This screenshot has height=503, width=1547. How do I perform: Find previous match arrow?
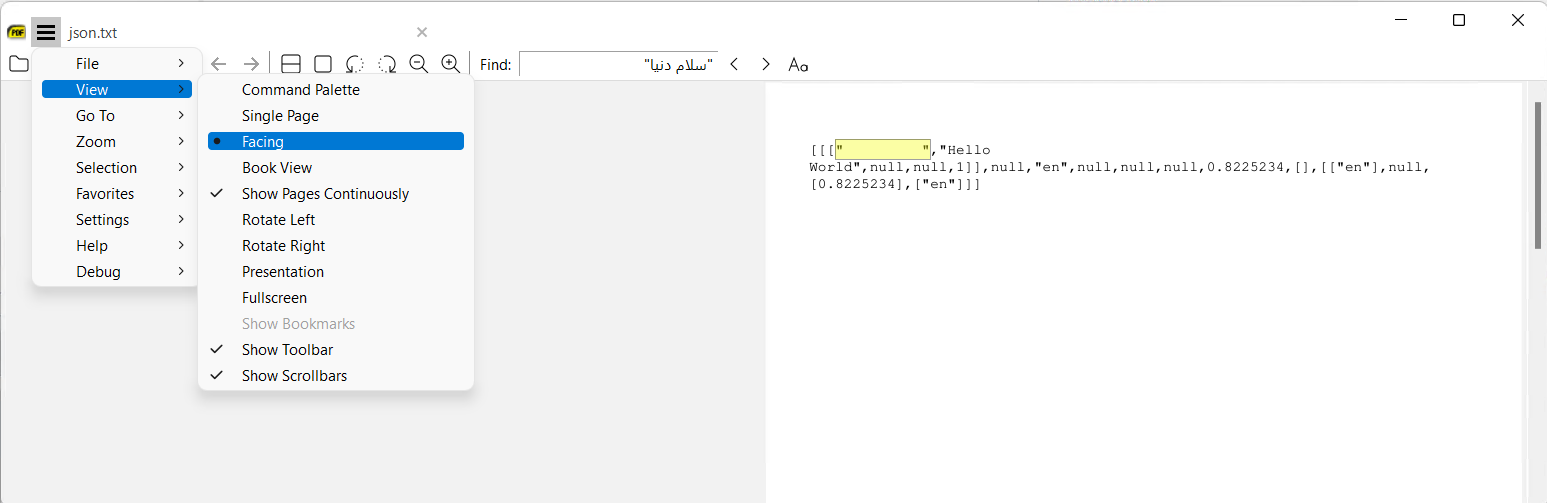pyautogui.click(x=734, y=64)
